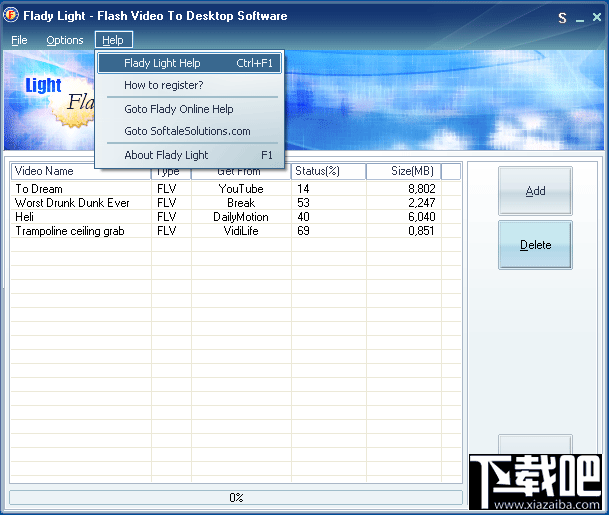Viewport: 609px width, 515px height.
Task: Click status value 14 for To Dream
Action: click(303, 189)
